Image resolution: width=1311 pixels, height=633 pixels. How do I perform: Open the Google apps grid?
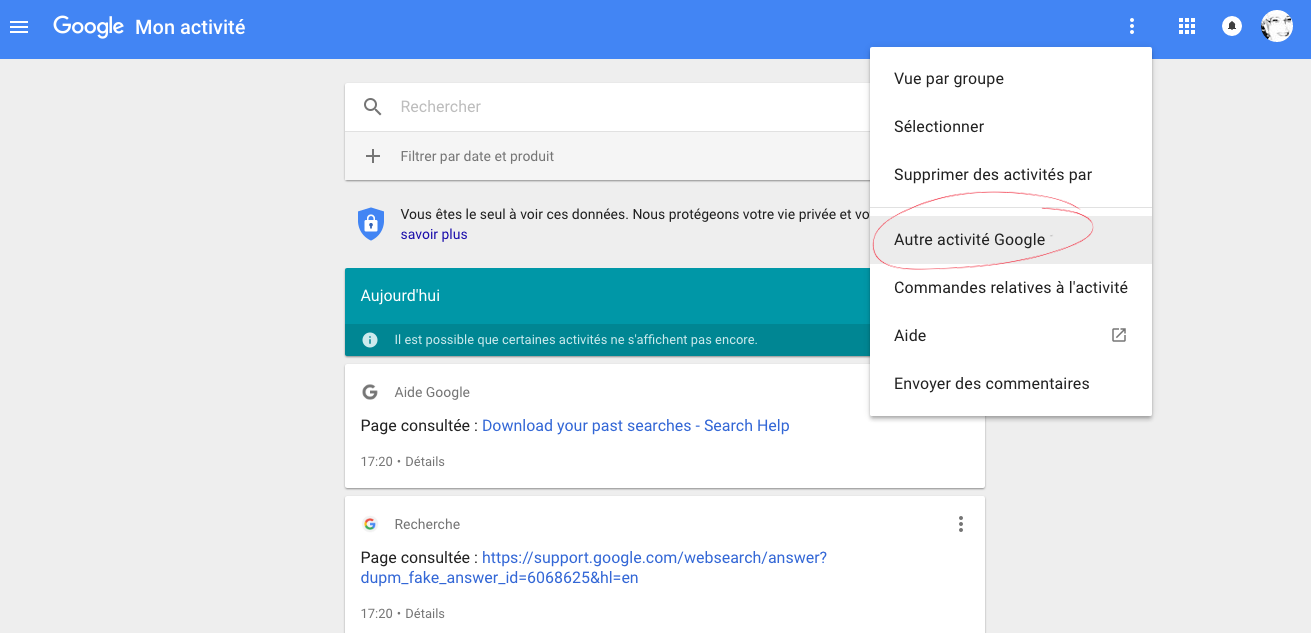coord(1187,27)
